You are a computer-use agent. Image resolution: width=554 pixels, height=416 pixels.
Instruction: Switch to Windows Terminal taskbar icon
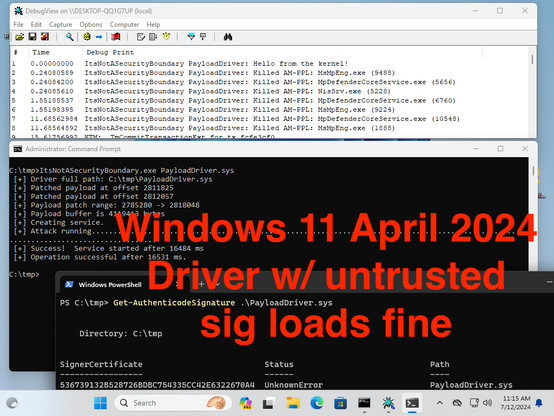412,403
